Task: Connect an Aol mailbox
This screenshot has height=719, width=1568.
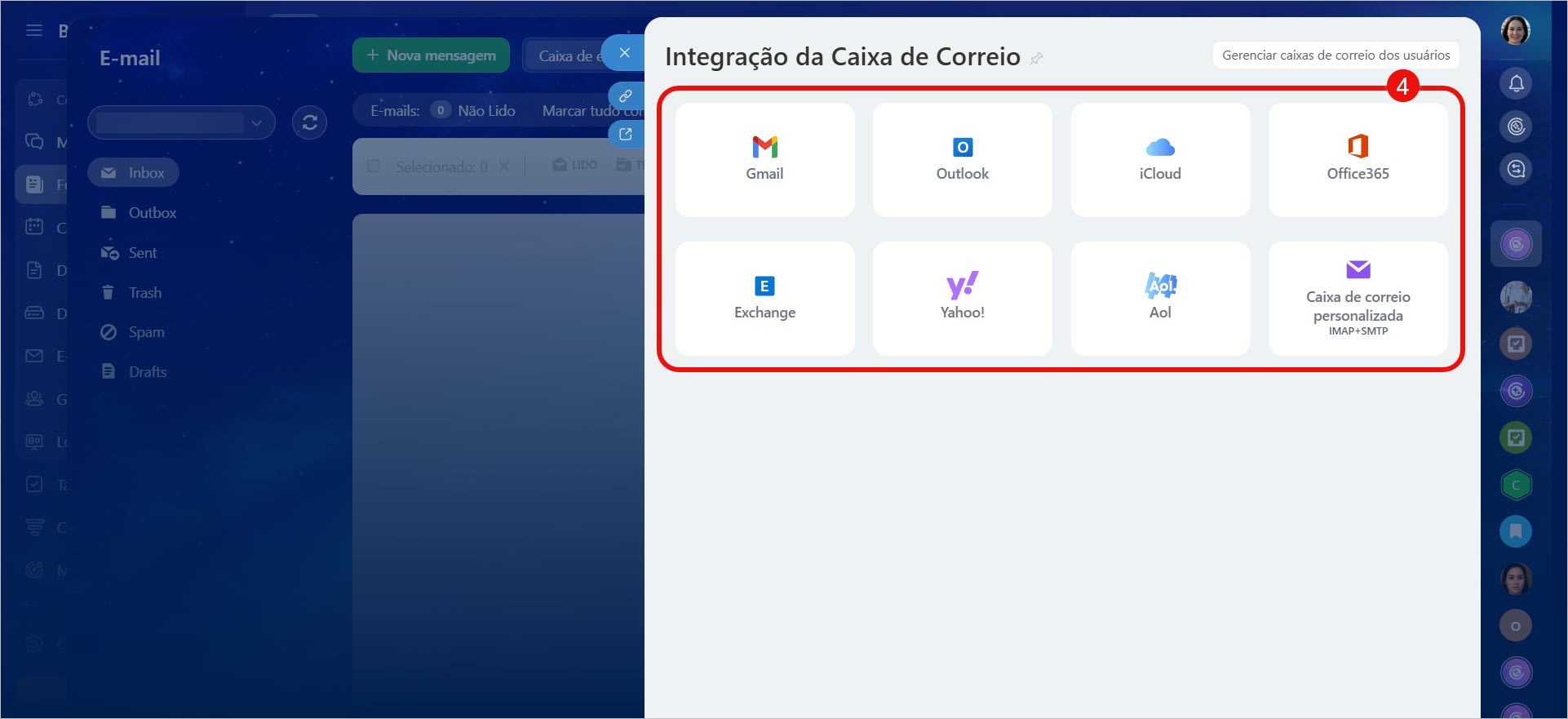Action: tap(1159, 298)
